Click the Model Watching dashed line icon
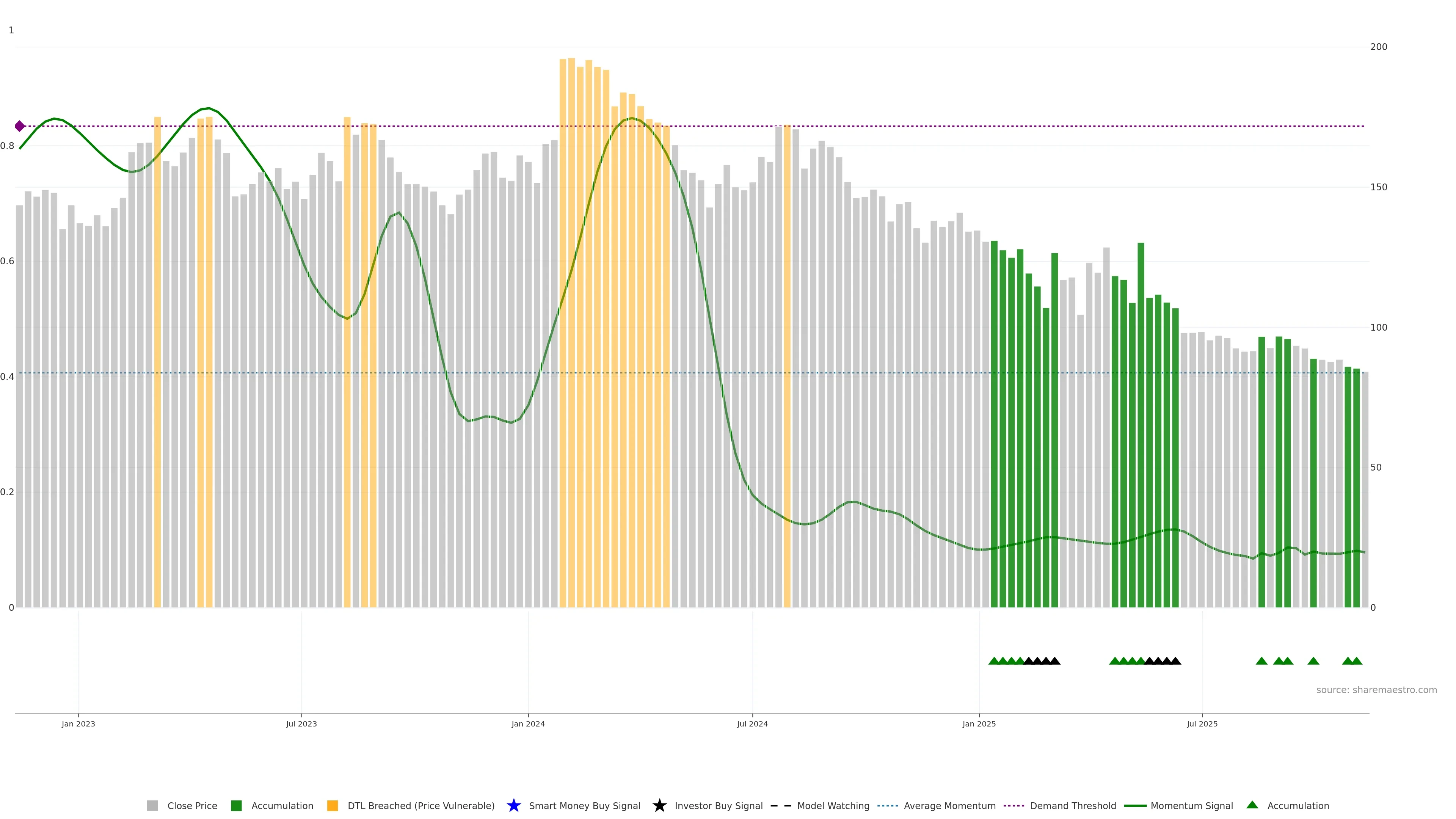Image resolution: width=1456 pixels, height=819 pixels. point(781,805)
